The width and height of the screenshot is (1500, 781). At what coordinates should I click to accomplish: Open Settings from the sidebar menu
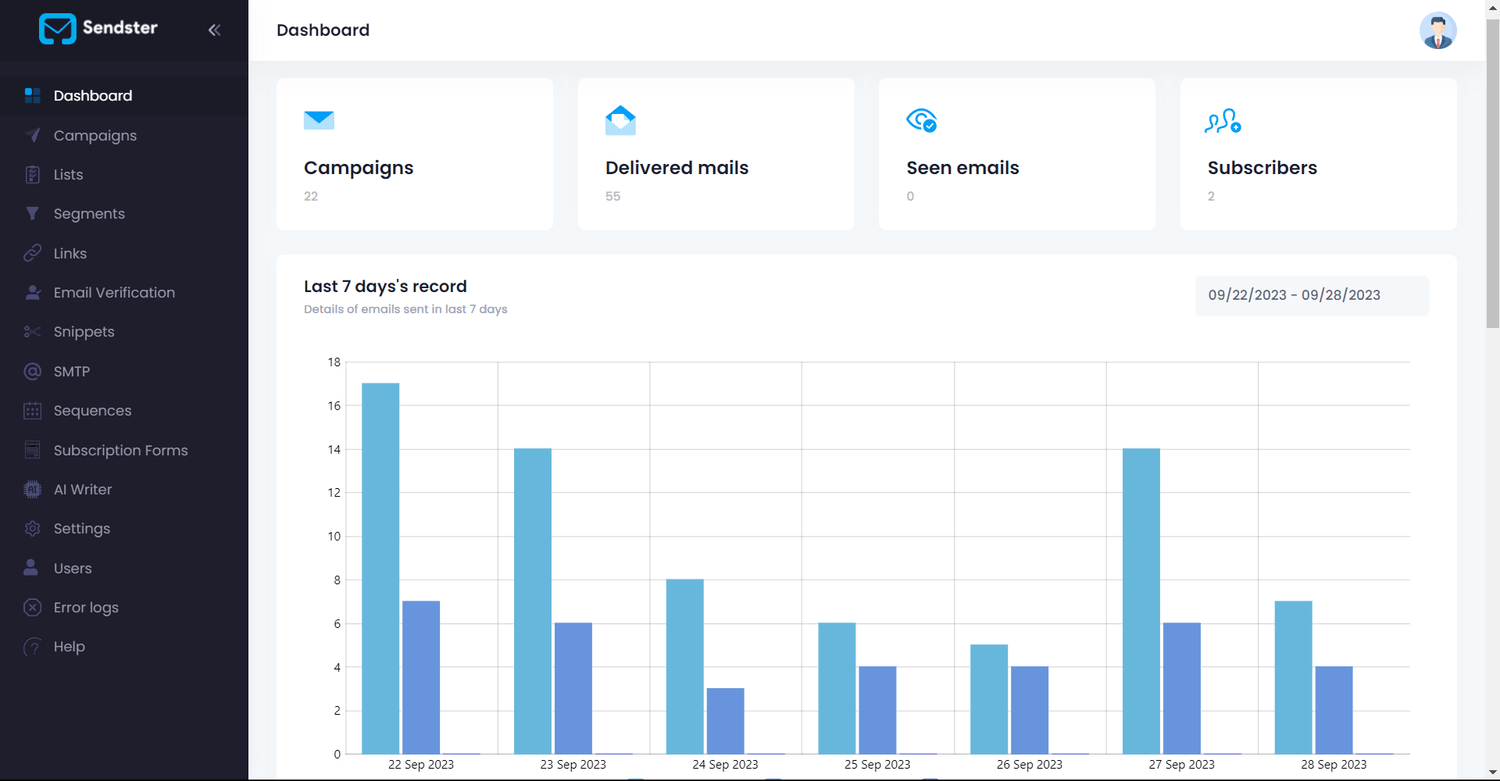(33, 528)
